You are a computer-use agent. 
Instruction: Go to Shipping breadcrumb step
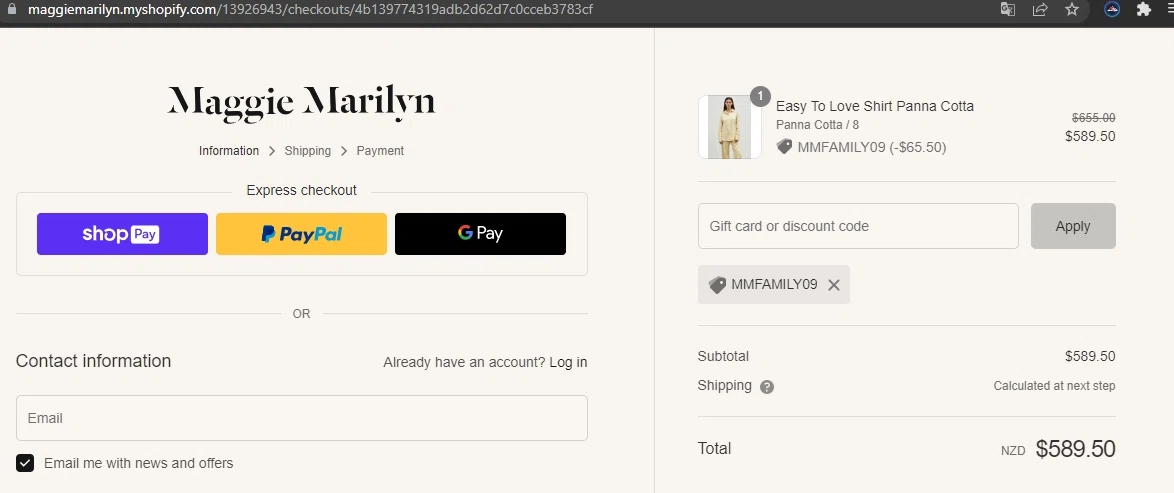click(308, 151)
